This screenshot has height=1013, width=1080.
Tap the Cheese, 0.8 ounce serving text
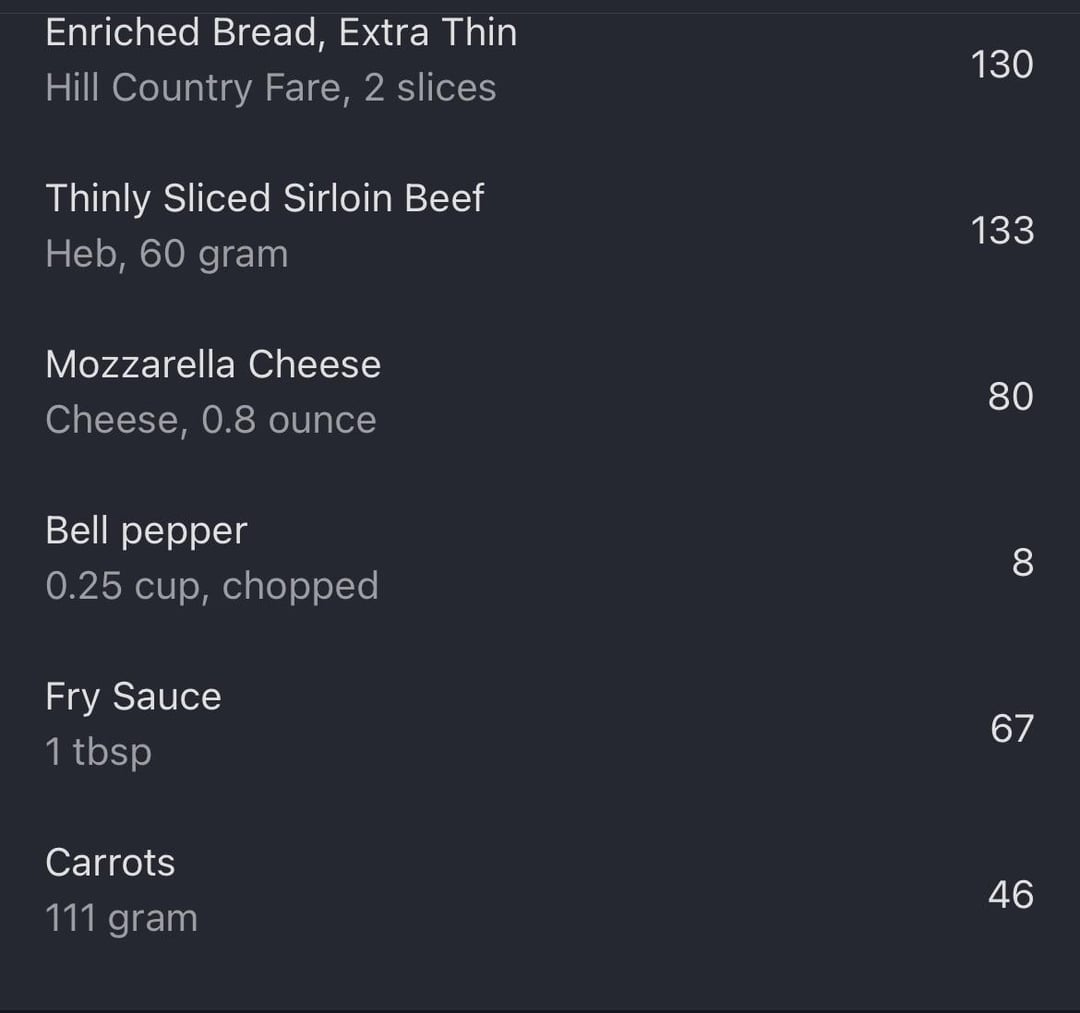(x=211, y=420)
